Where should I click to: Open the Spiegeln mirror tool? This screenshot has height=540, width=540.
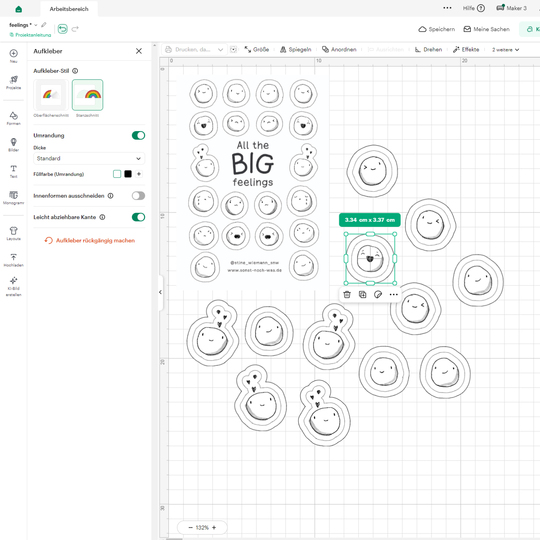coord(295,50)
